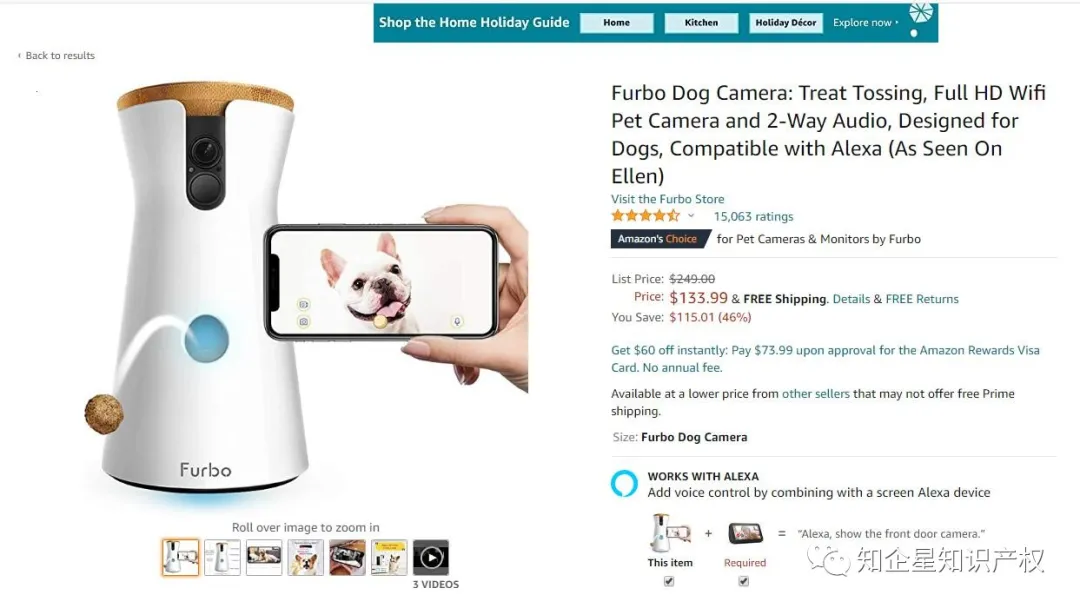
Task: Click the snowflake icon in holiday banner
Action: click(921, 13)
